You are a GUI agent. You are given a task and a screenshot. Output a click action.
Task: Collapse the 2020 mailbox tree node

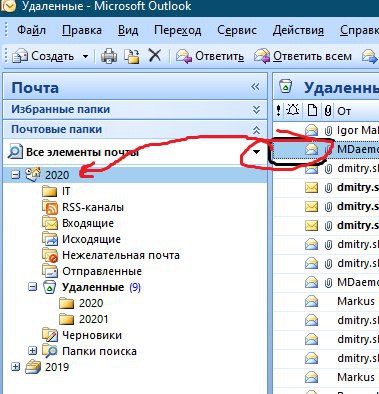click(16, 175)
